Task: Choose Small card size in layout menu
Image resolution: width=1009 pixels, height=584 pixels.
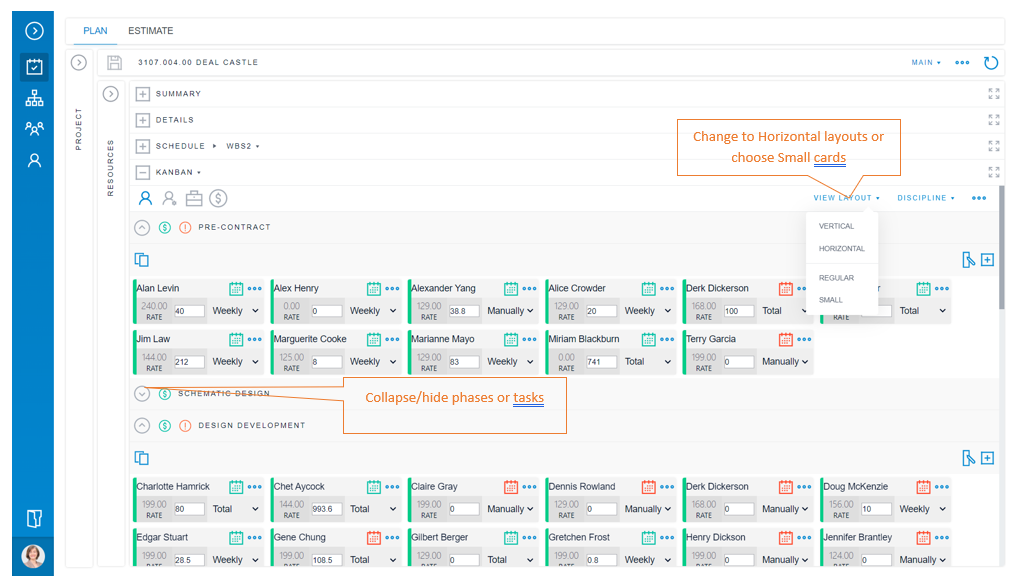Action: point(831,300)
